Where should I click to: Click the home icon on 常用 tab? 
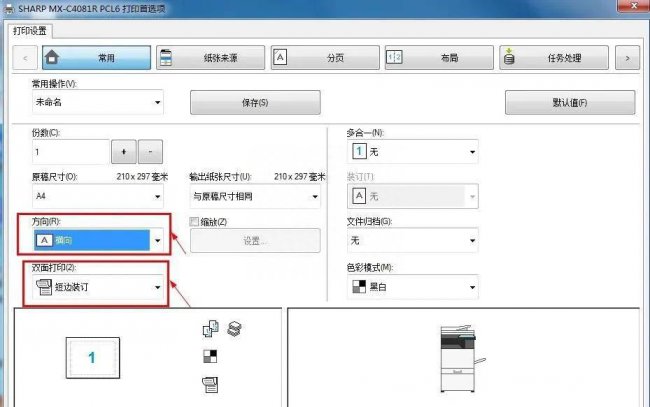click(52, 57)
